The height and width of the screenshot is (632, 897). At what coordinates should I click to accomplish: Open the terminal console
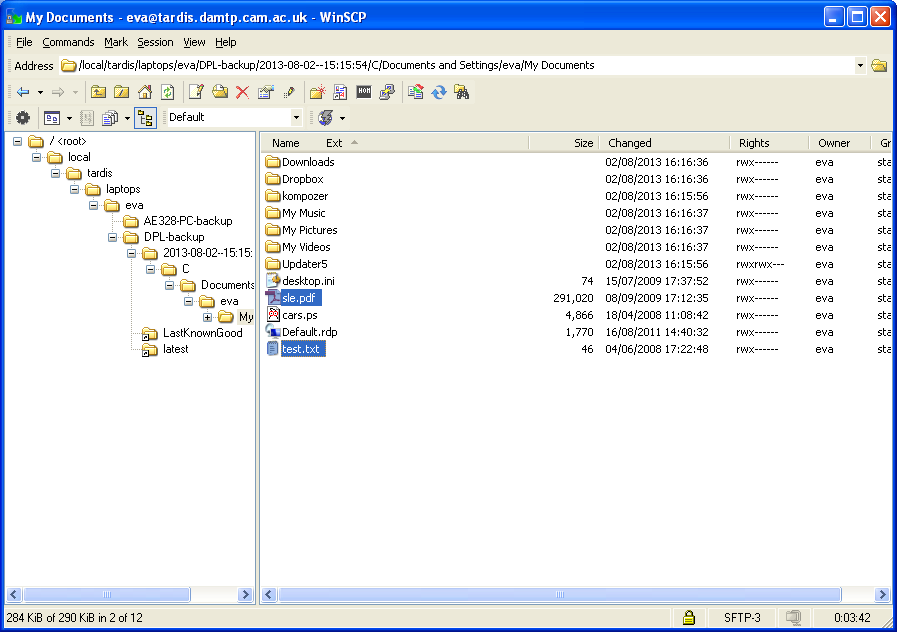click(x=364, y=92)
